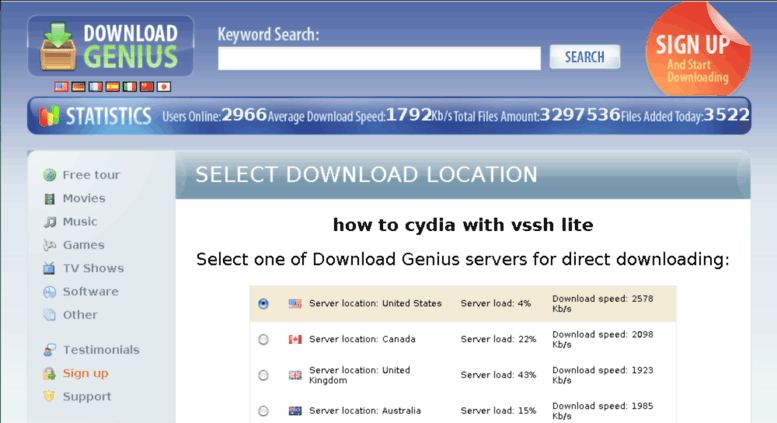The image size is (777, 423).
Task: Switch language via the Japanese flag icon
Action: click(x=164, y=87)
